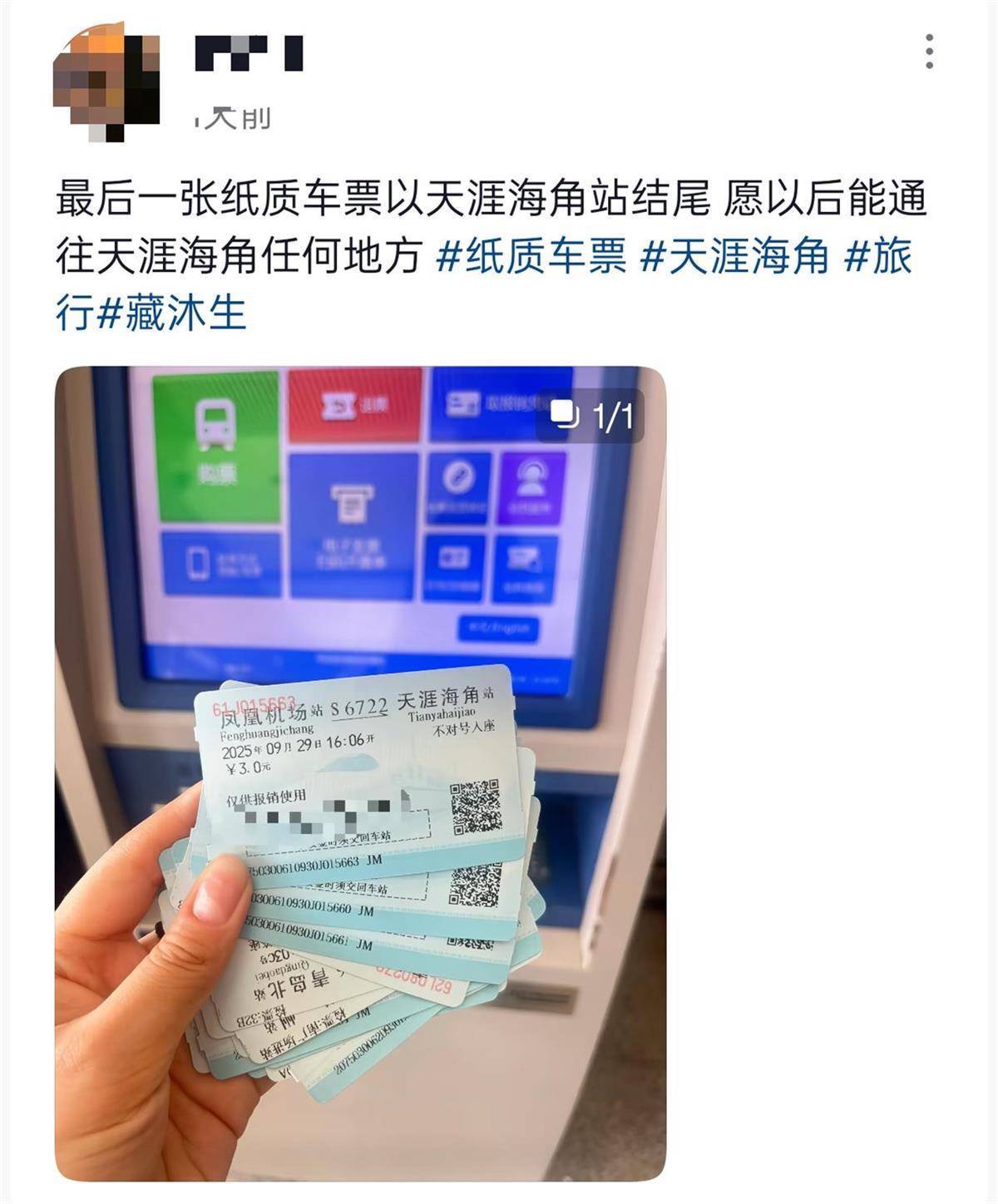
Task: Click the post timestamp ending in 天前
Action: 233,119
